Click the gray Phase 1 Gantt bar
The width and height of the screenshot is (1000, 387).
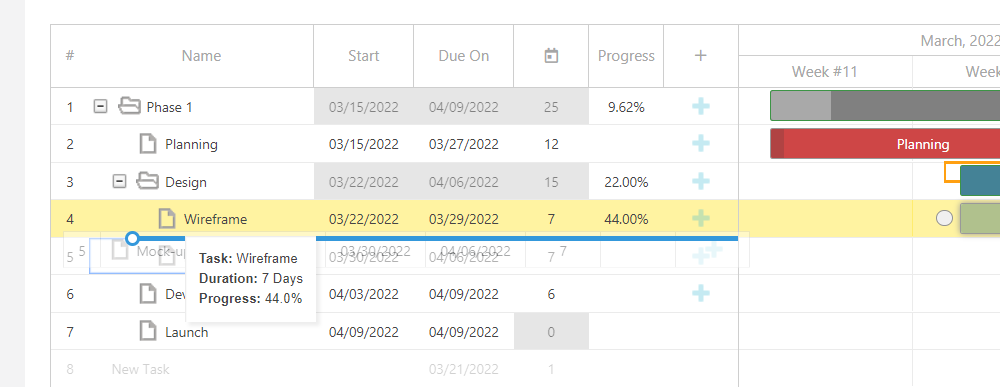click(x=885, y=106)
